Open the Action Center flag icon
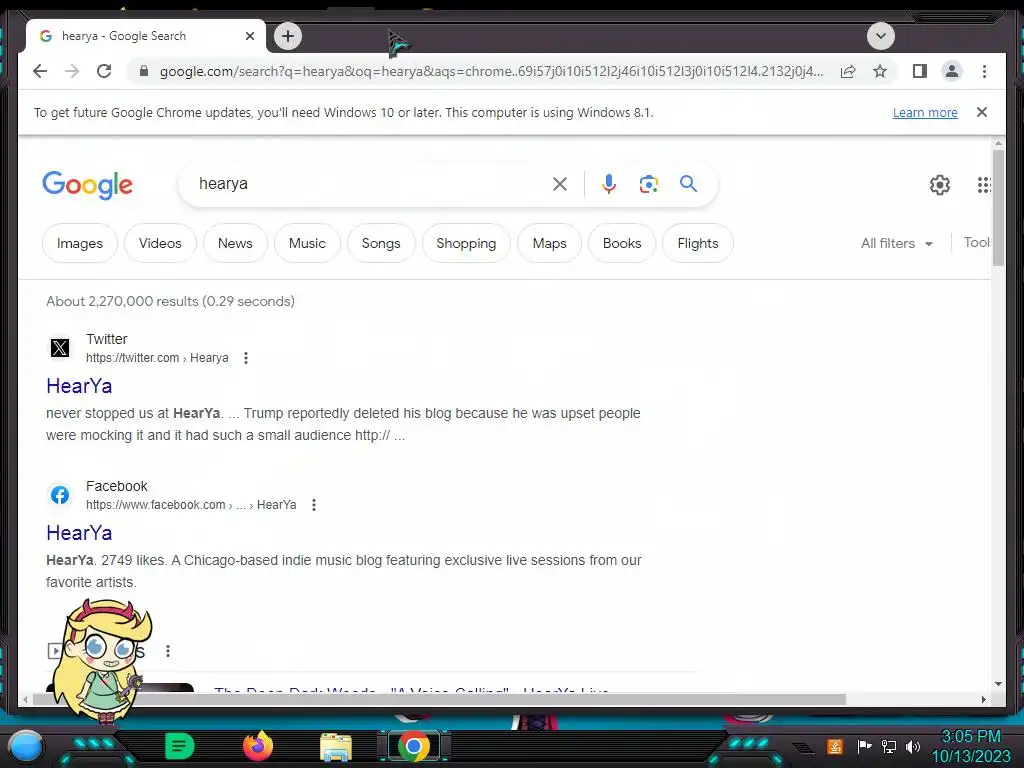Screen dimensions: 1024x768 [x=864, y=746]
